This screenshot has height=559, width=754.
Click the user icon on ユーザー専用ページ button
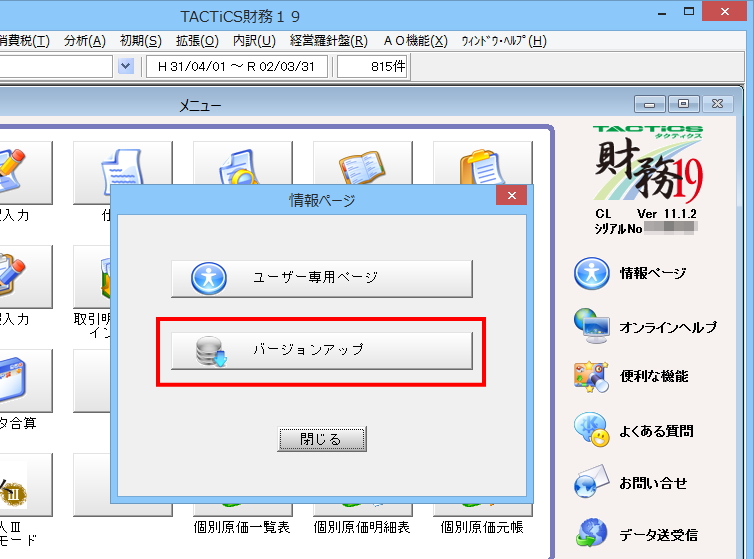209,279
